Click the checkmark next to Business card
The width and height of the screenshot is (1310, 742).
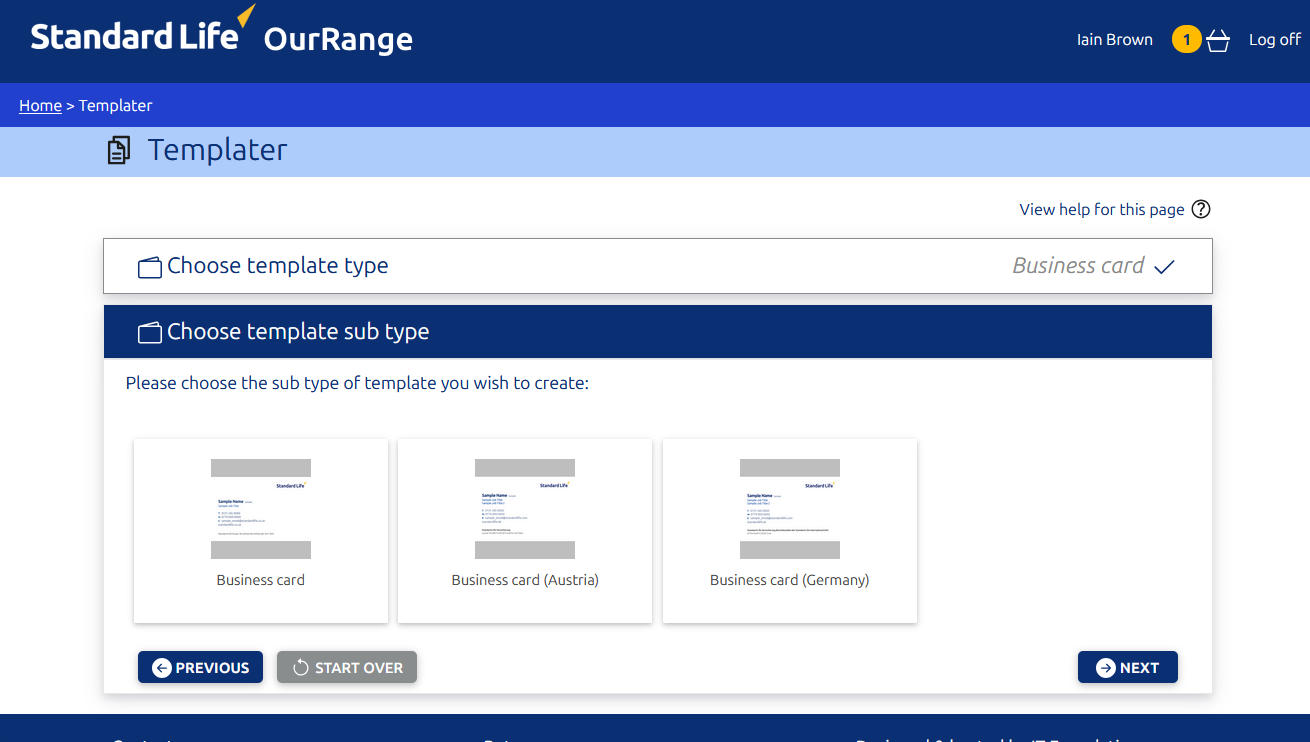[x=1164, y=267]
